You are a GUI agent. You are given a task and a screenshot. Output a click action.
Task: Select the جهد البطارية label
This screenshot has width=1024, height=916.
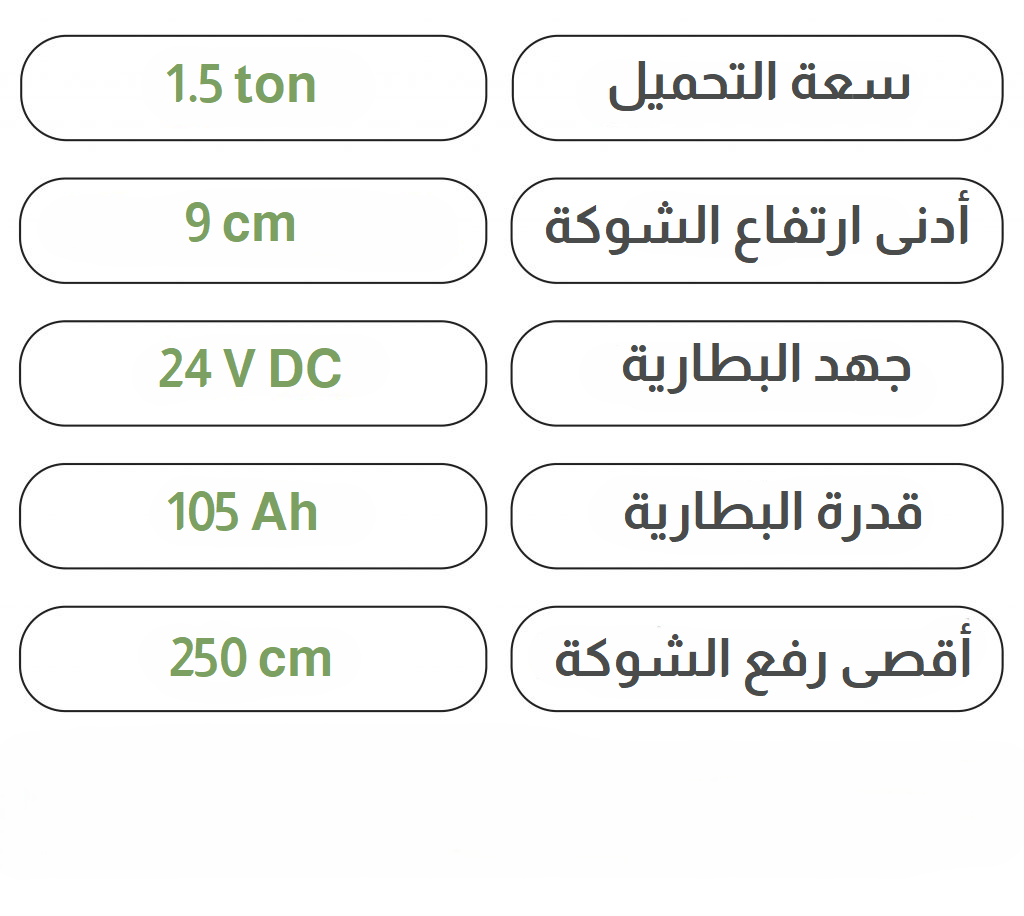coord(757,373)
